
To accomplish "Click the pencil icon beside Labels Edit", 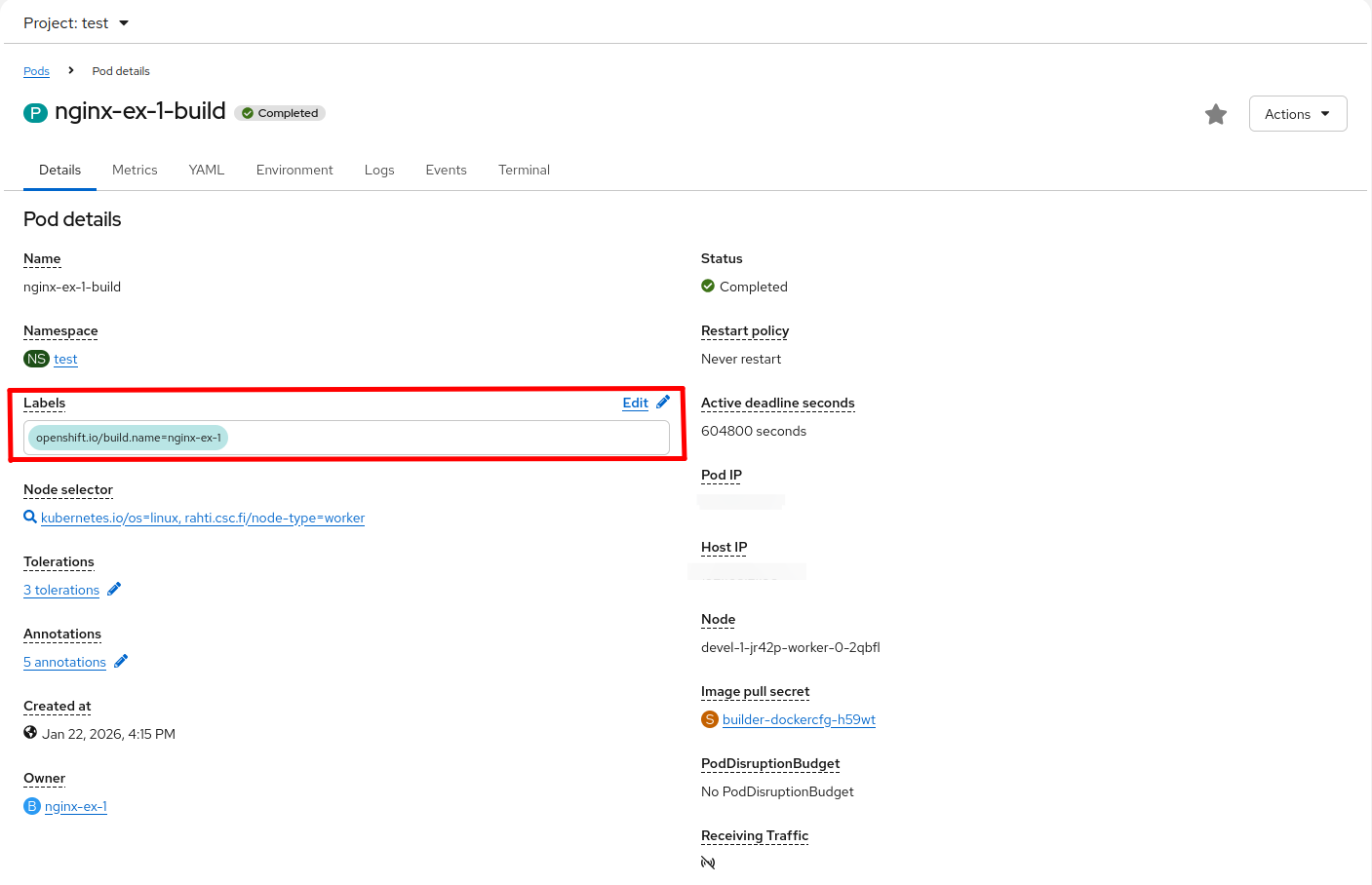I will (663, 403).
